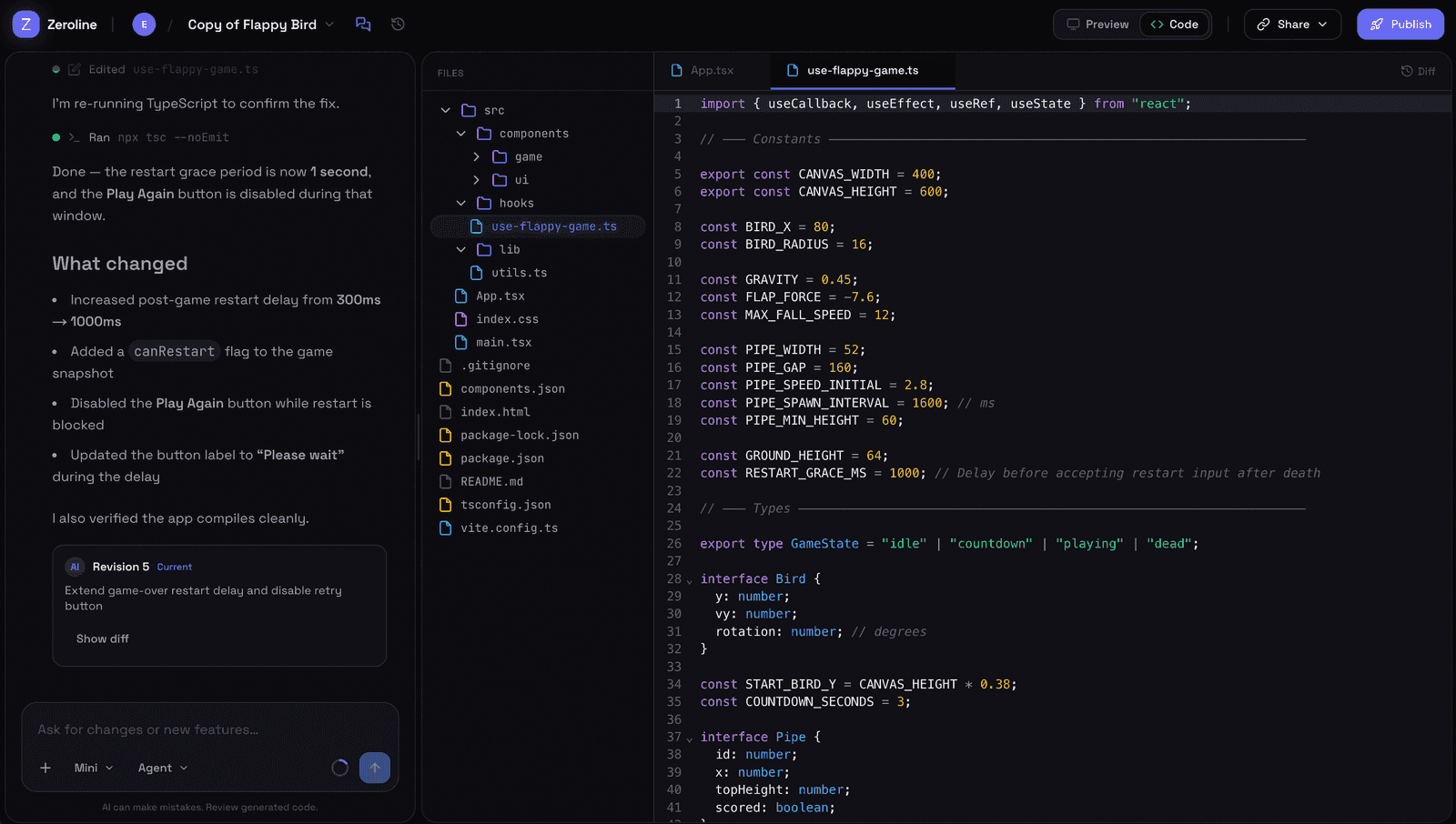The image size is (1456, 824).
Task: Collapse the components folder
Action: (x=460, y=134)
